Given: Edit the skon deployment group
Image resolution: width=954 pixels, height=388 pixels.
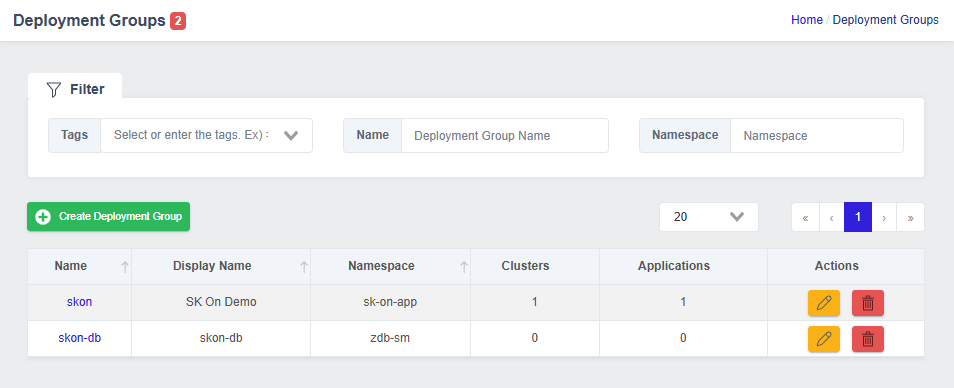Looking at the screenshot, I should pyautogui.click(x=824, y=303).
